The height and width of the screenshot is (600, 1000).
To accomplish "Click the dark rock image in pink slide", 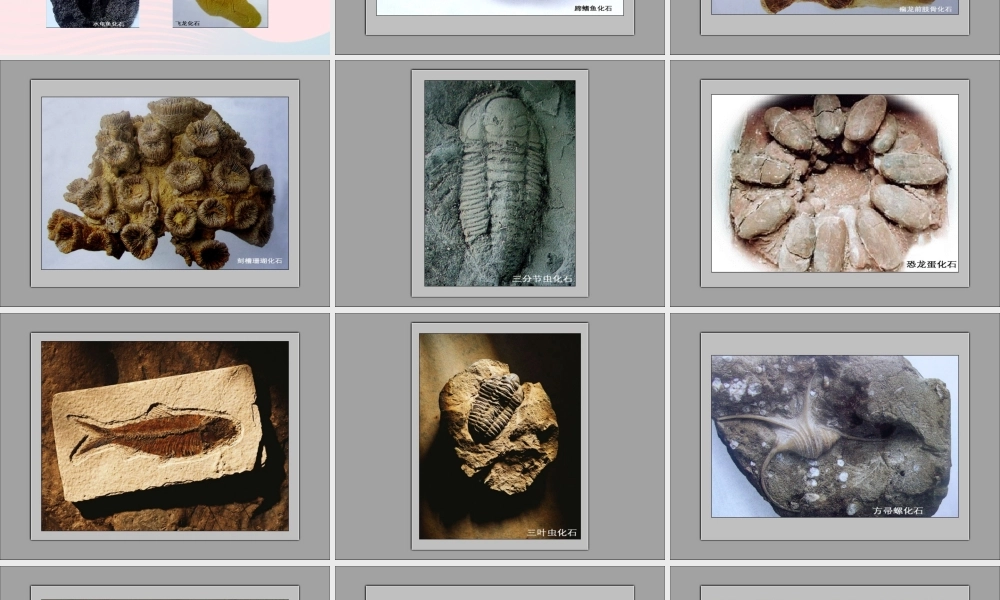I will point(92,10).
